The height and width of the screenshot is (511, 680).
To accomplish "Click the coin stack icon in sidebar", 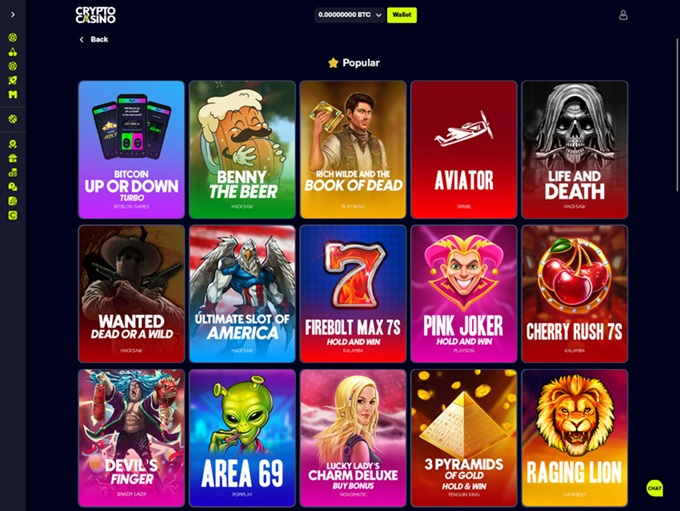I will click(x=13, y=173).
